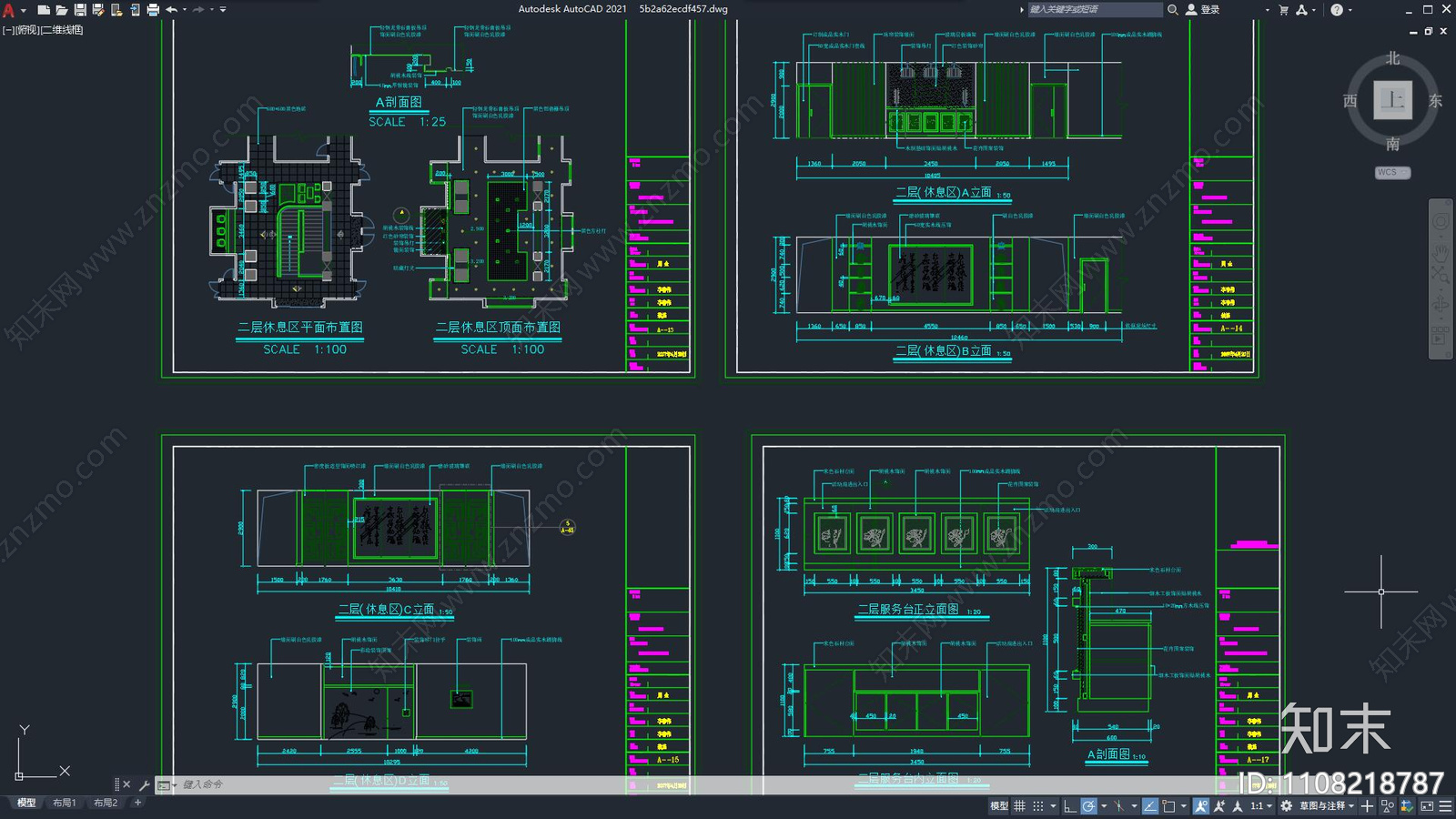Toggle polar tracking in the status bar

[x=1088, y=806]
